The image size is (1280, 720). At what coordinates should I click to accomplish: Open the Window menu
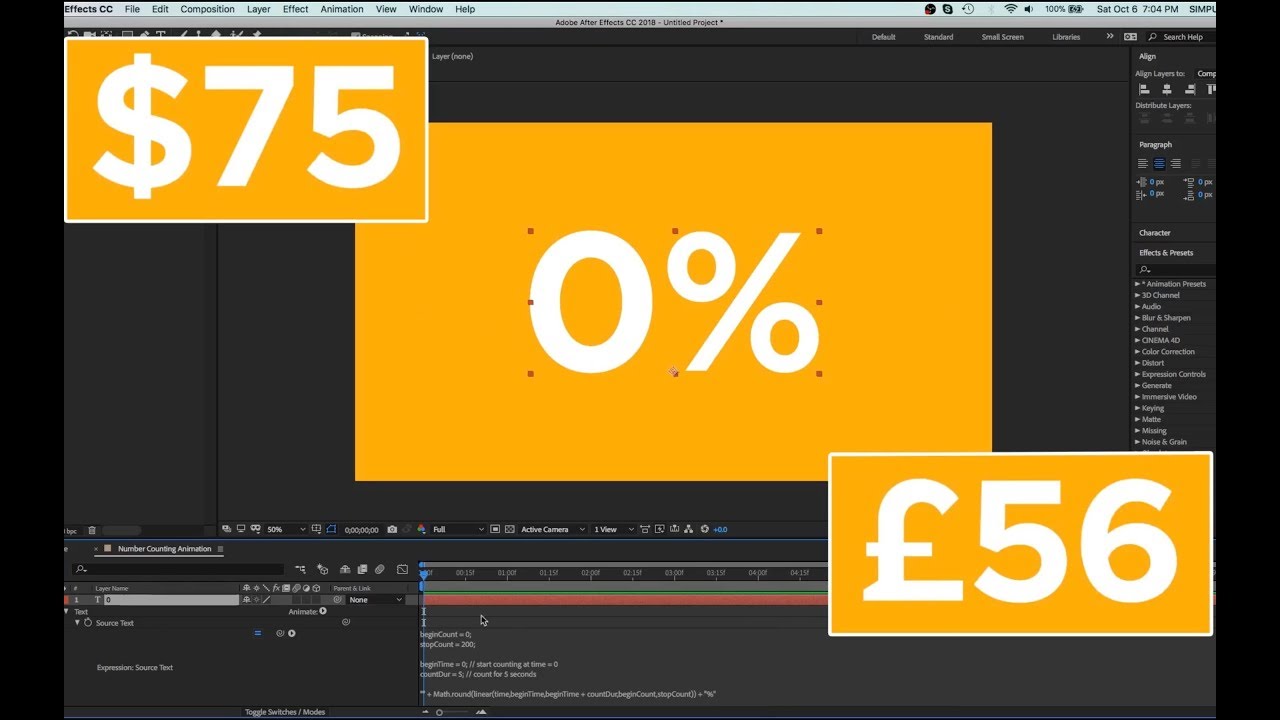426,9
